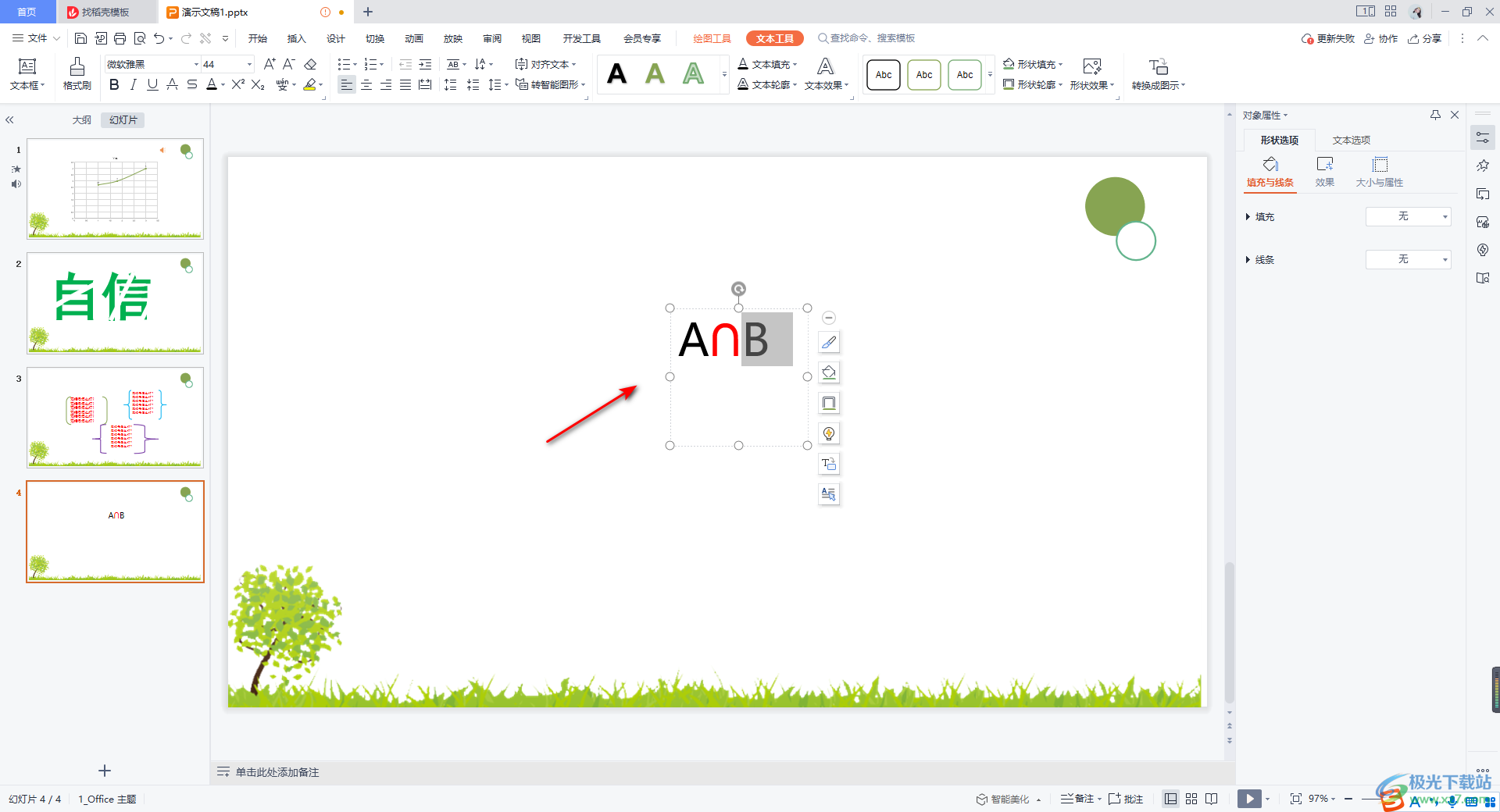Viewport: 1500px width, 812px height.
Task: Open bullet list dropdown arrow
Action: 355,65
